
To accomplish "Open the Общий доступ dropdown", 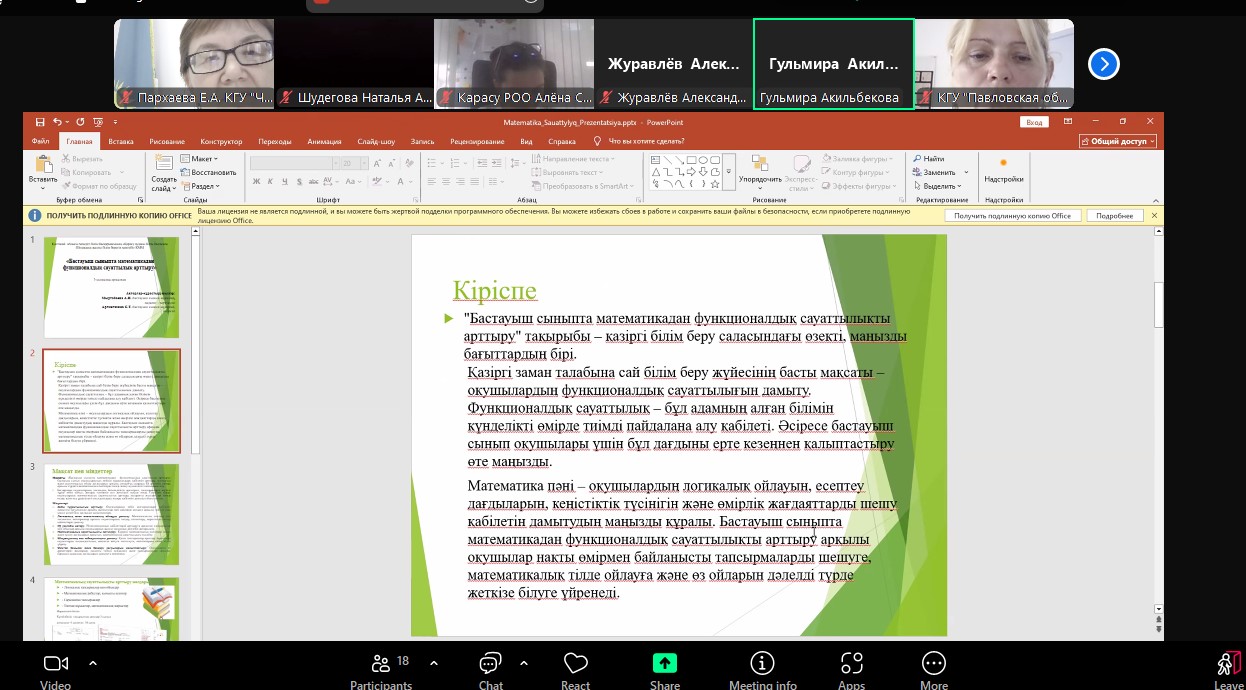I will click(1116, 142).
